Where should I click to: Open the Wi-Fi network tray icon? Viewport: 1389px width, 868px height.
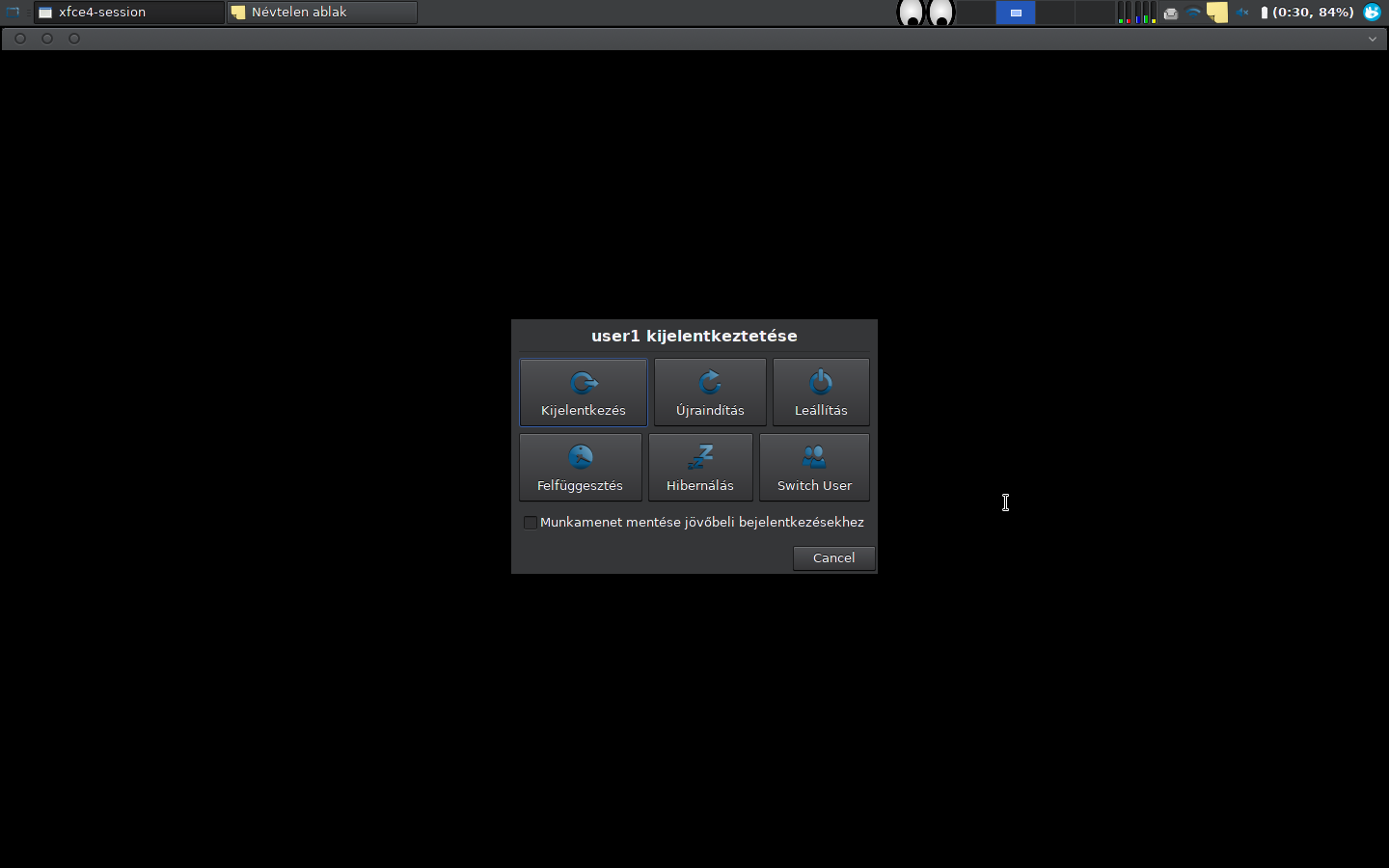[x=1193, y=13]
